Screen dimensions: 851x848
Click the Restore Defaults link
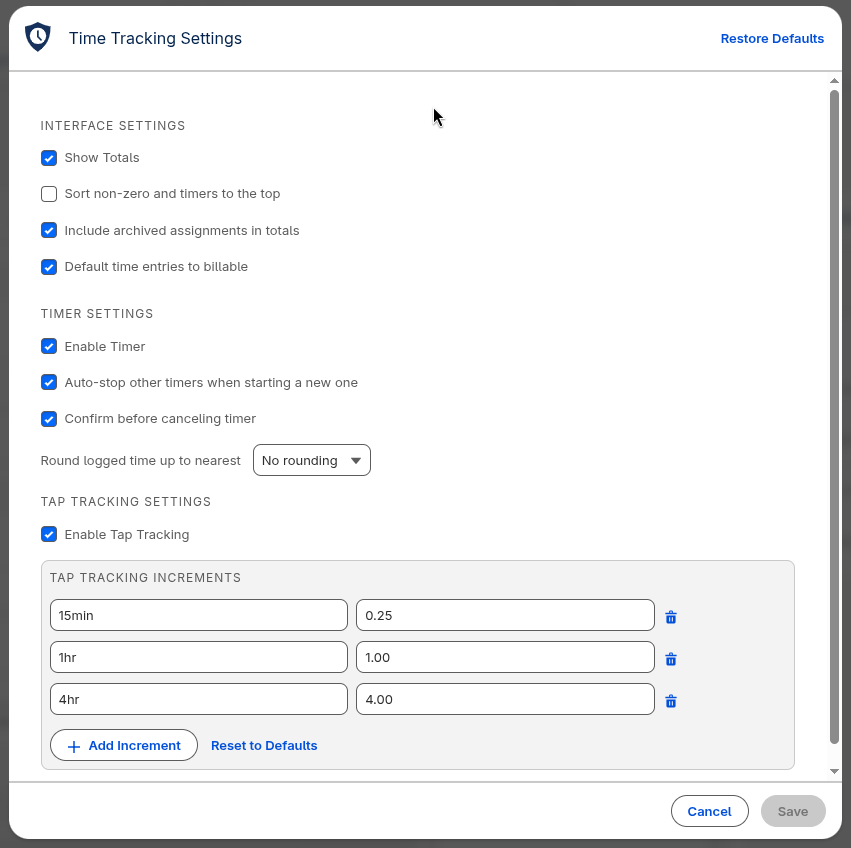[x=772, y=39]
